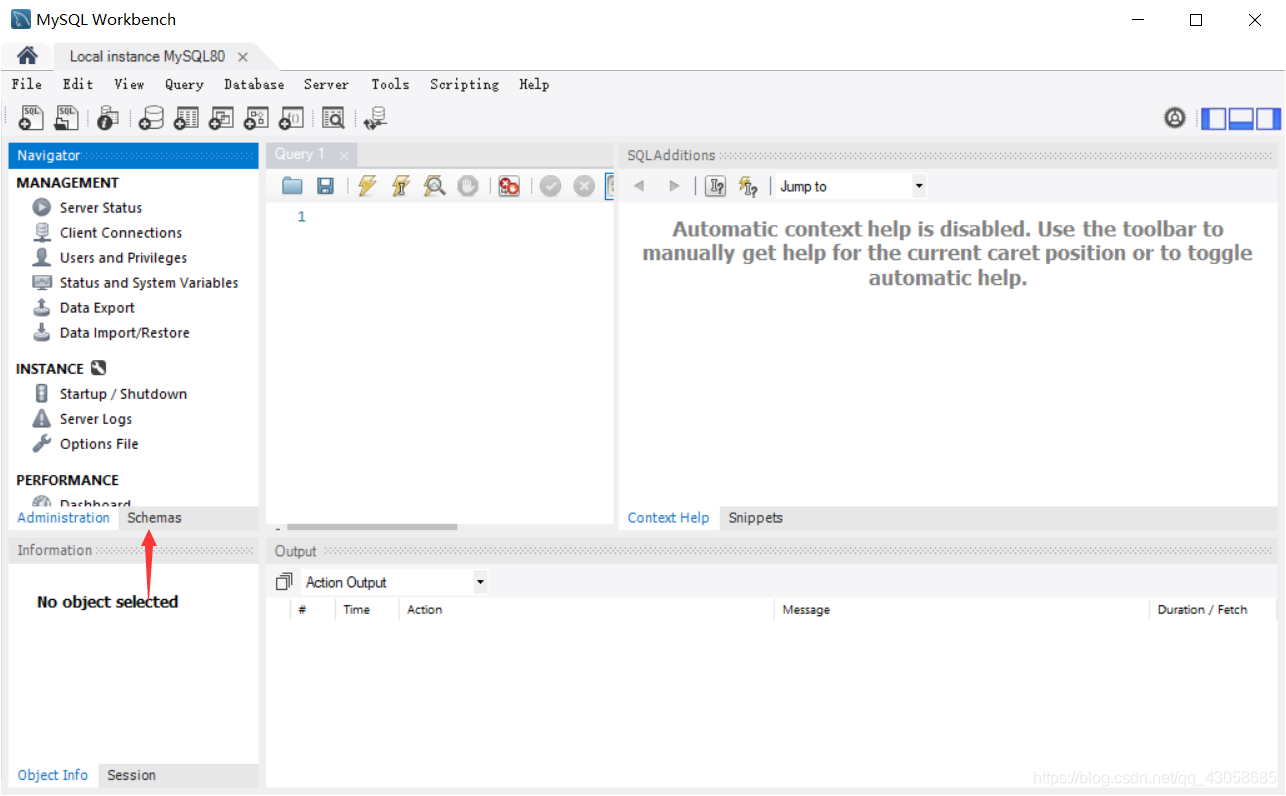Screen dimensions: 1286x796
Task: Toggle bottom output panel visibility
Action: [1241, 118]
